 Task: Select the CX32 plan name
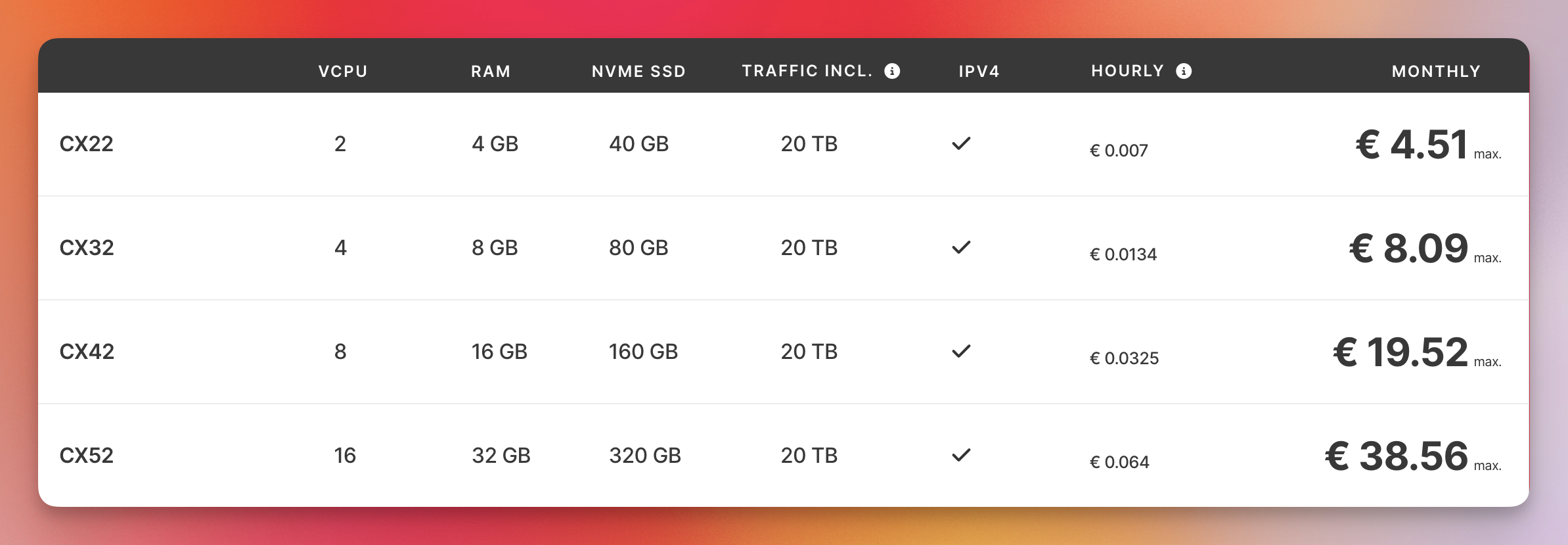click(x=86, y=248)
